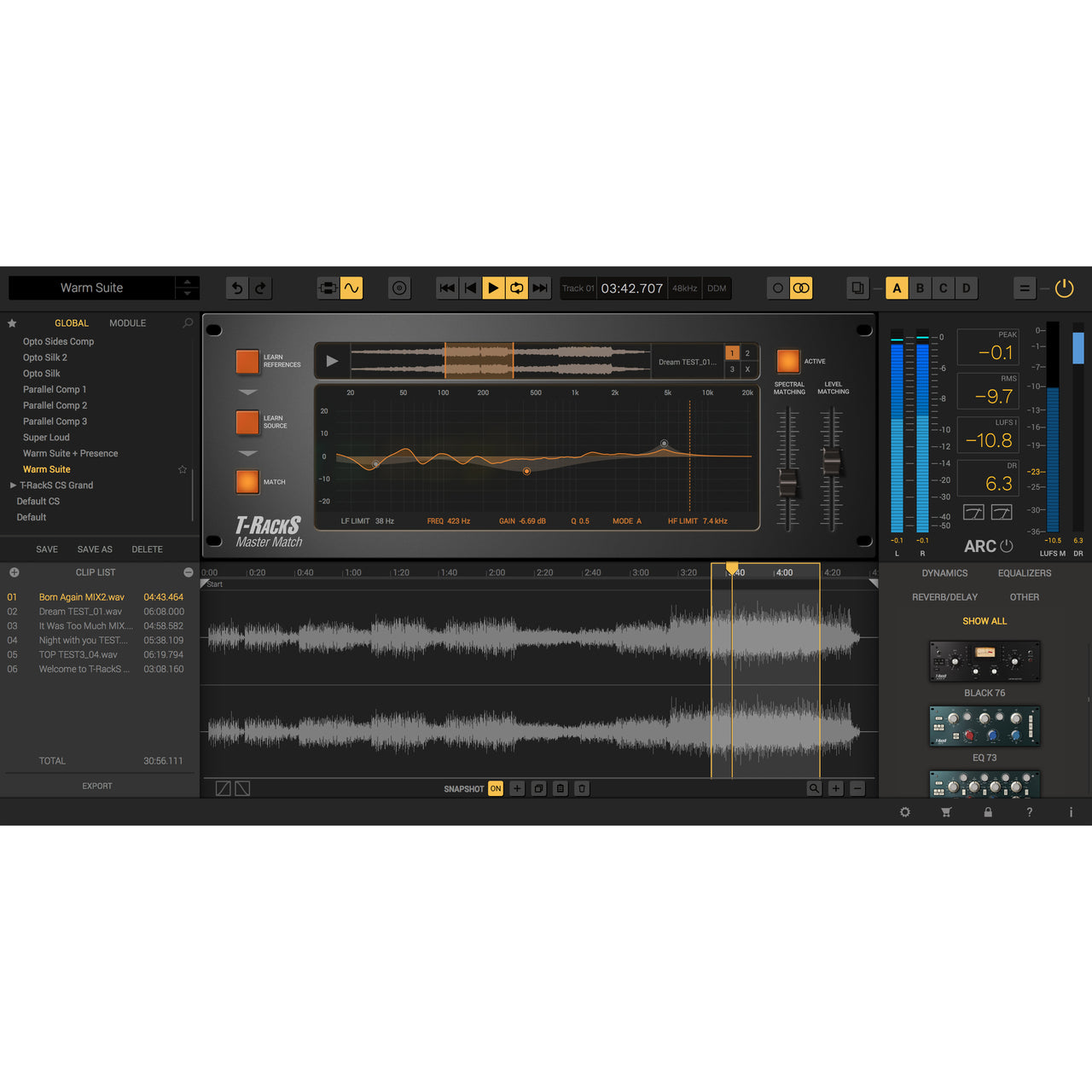
Task: Click the Match button in Master Match
Action: point(247,481)
